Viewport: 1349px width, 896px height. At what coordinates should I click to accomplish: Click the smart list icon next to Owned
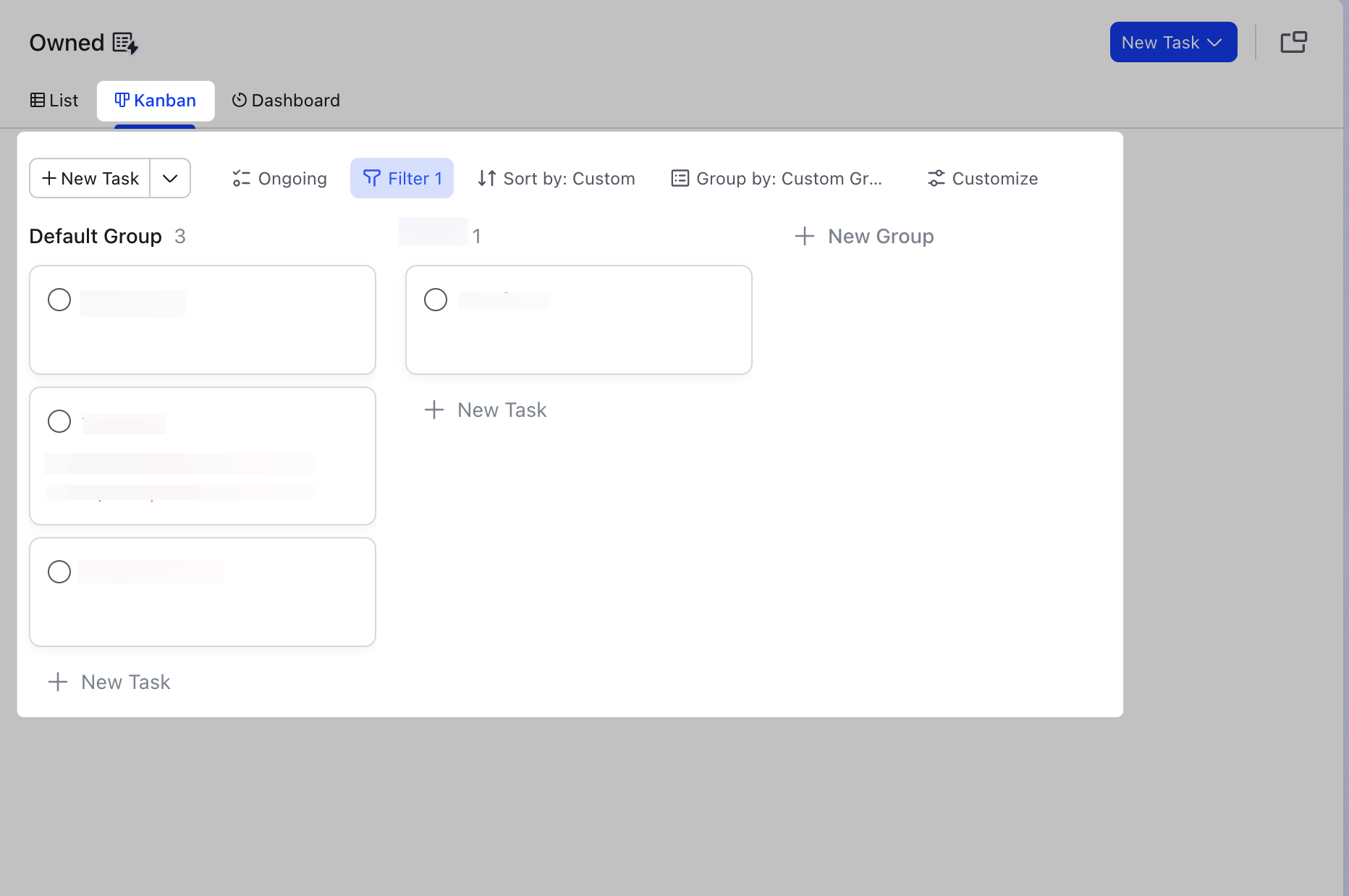point(125,43)
